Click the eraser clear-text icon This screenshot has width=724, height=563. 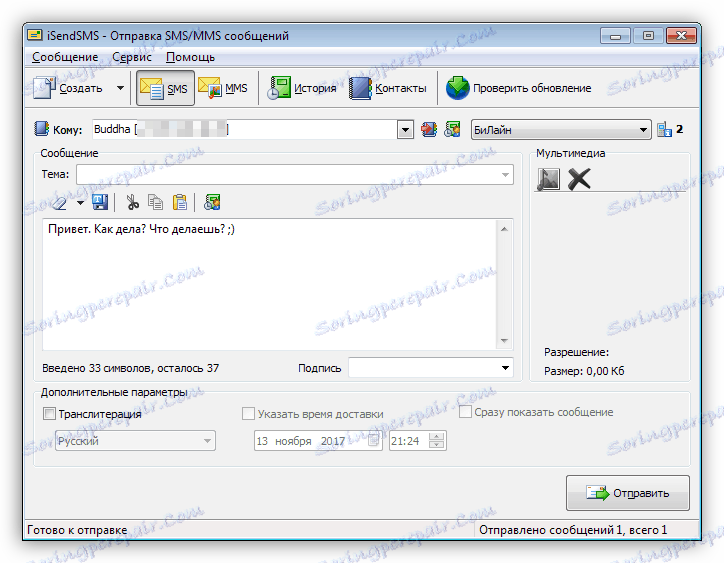click(60, 202)
